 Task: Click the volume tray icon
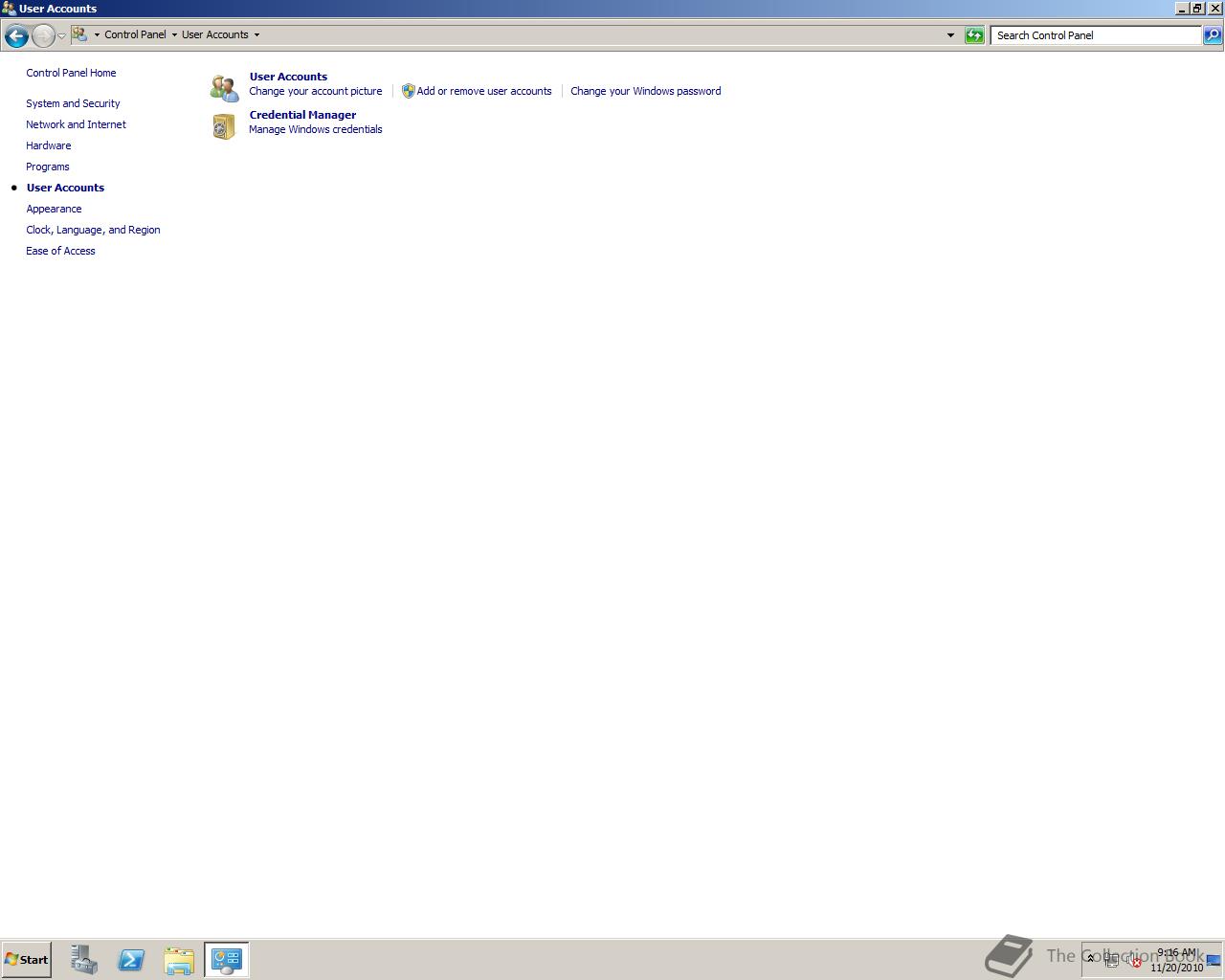click(x=1134, y=961)
